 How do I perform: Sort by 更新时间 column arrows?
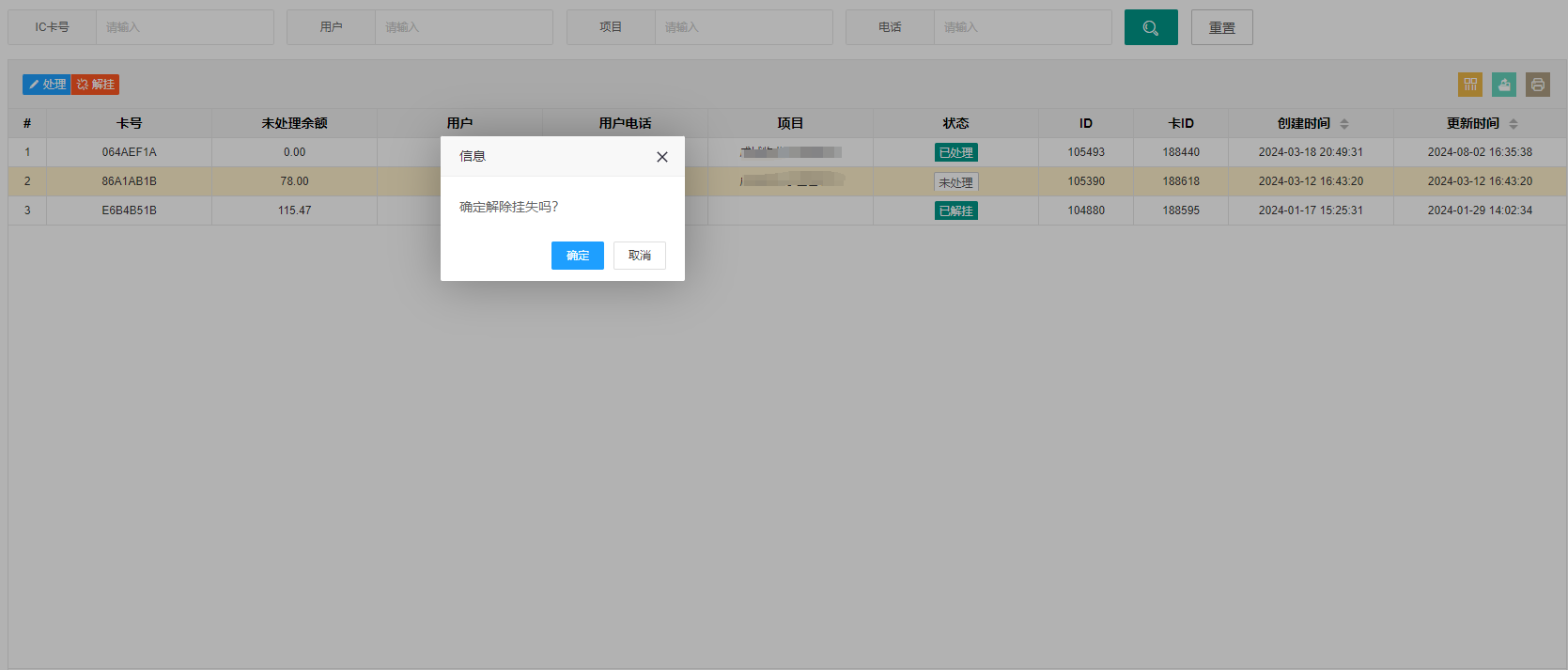(x=1514, y=124)
